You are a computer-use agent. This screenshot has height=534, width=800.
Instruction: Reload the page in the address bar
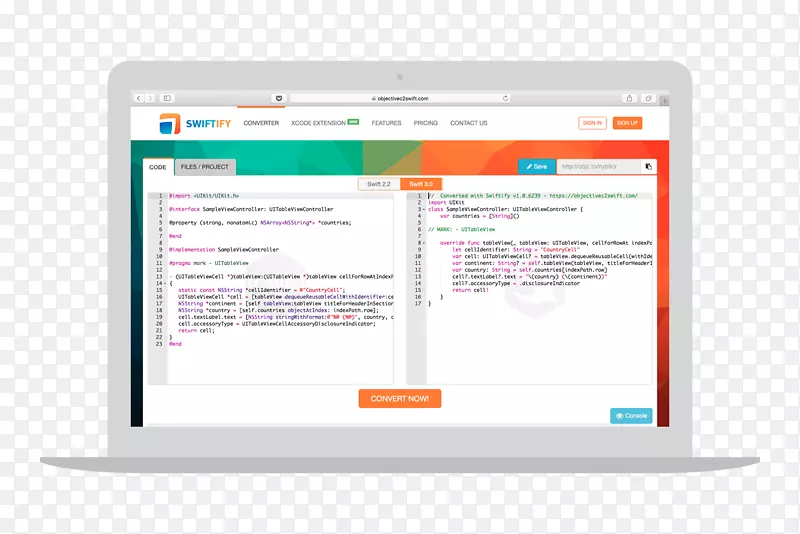coord(505,98)
